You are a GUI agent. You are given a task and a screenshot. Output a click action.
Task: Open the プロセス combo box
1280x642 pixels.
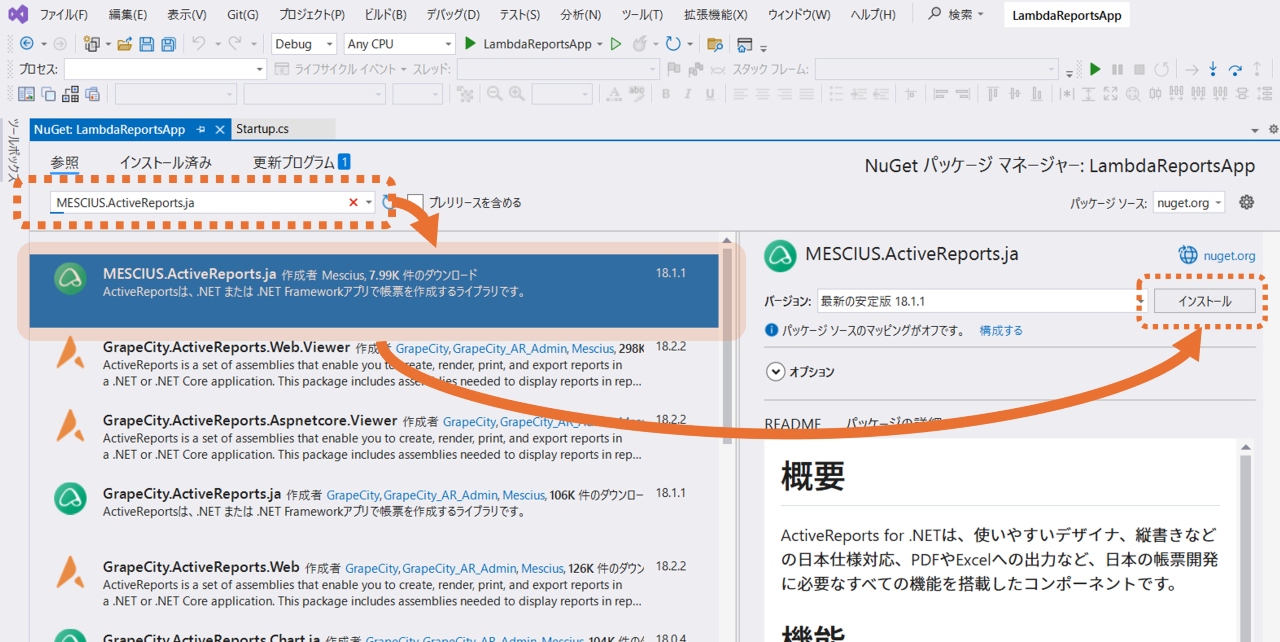point(165,69)
